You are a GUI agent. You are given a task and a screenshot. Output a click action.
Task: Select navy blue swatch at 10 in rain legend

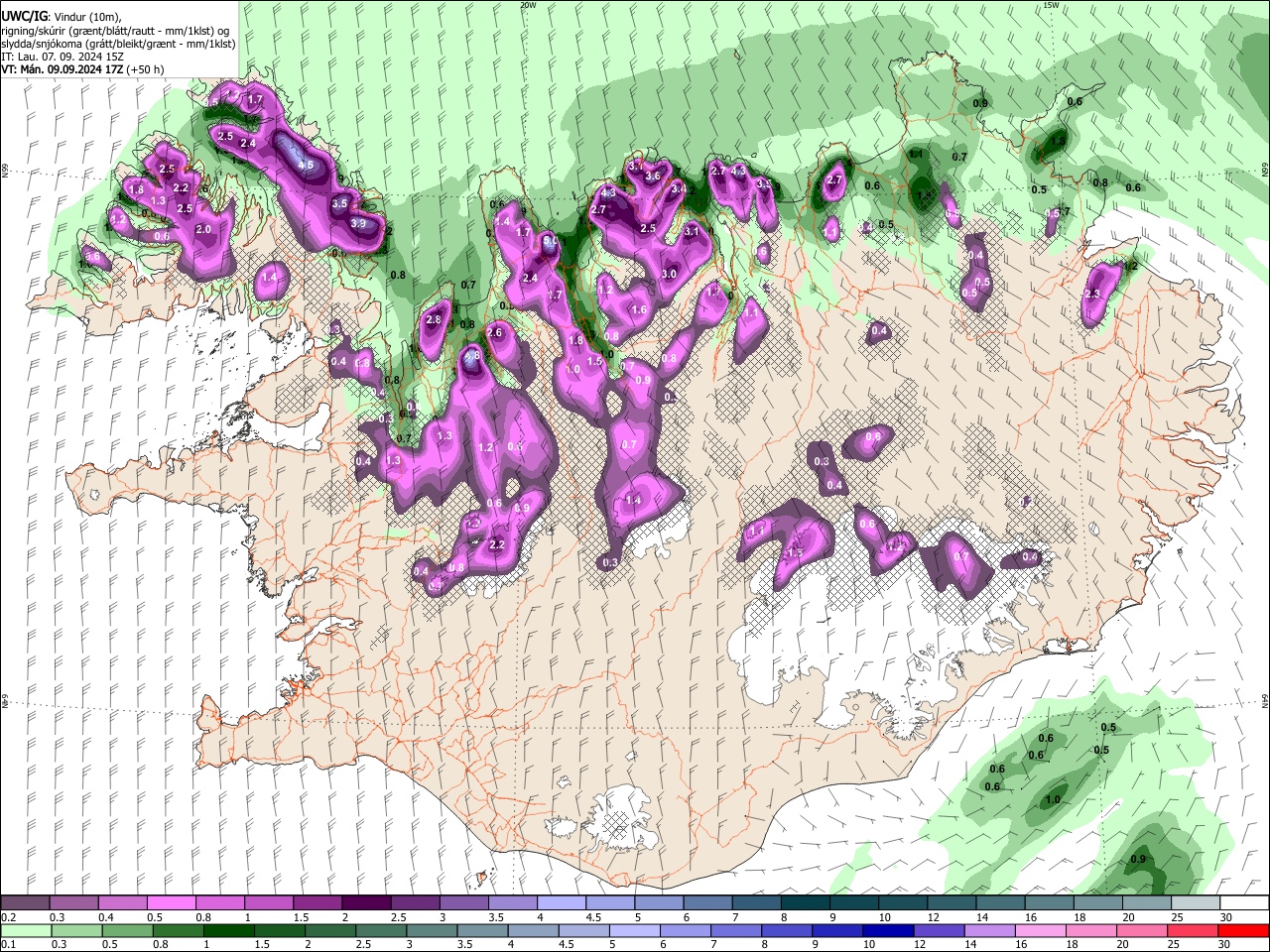pyautogui.click(x=886, y=930)
